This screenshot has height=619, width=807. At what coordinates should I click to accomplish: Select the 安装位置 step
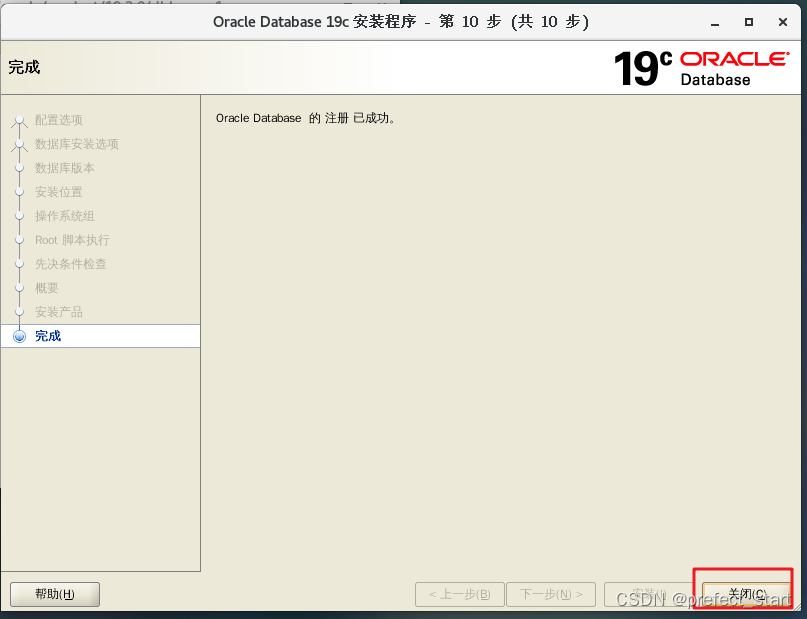(x=59, y=192)
